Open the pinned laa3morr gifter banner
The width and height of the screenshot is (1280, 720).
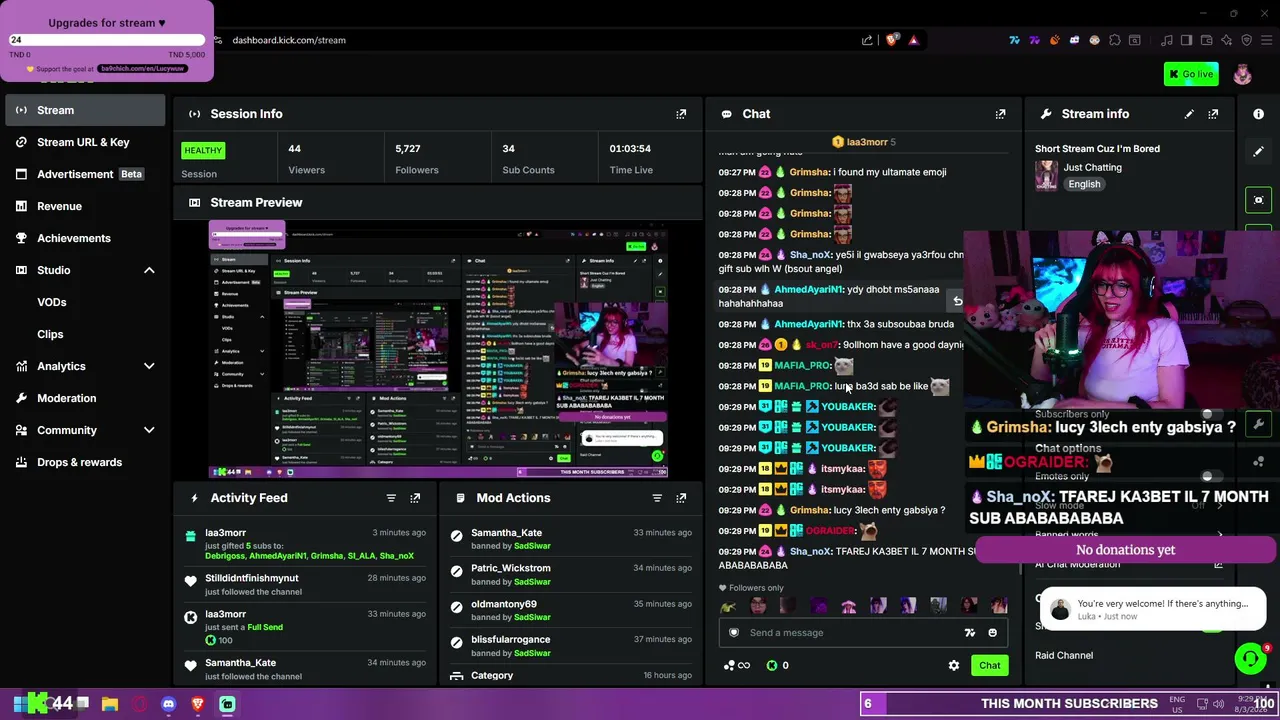864,142
